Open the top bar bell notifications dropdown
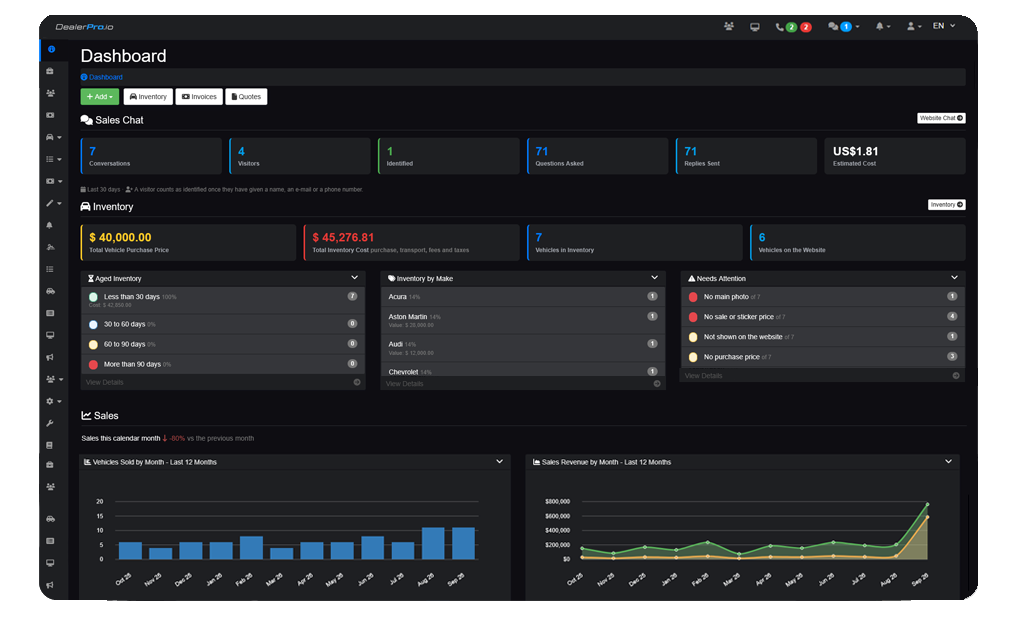Screen dimensions: 1016x635 tap(883, 27)
